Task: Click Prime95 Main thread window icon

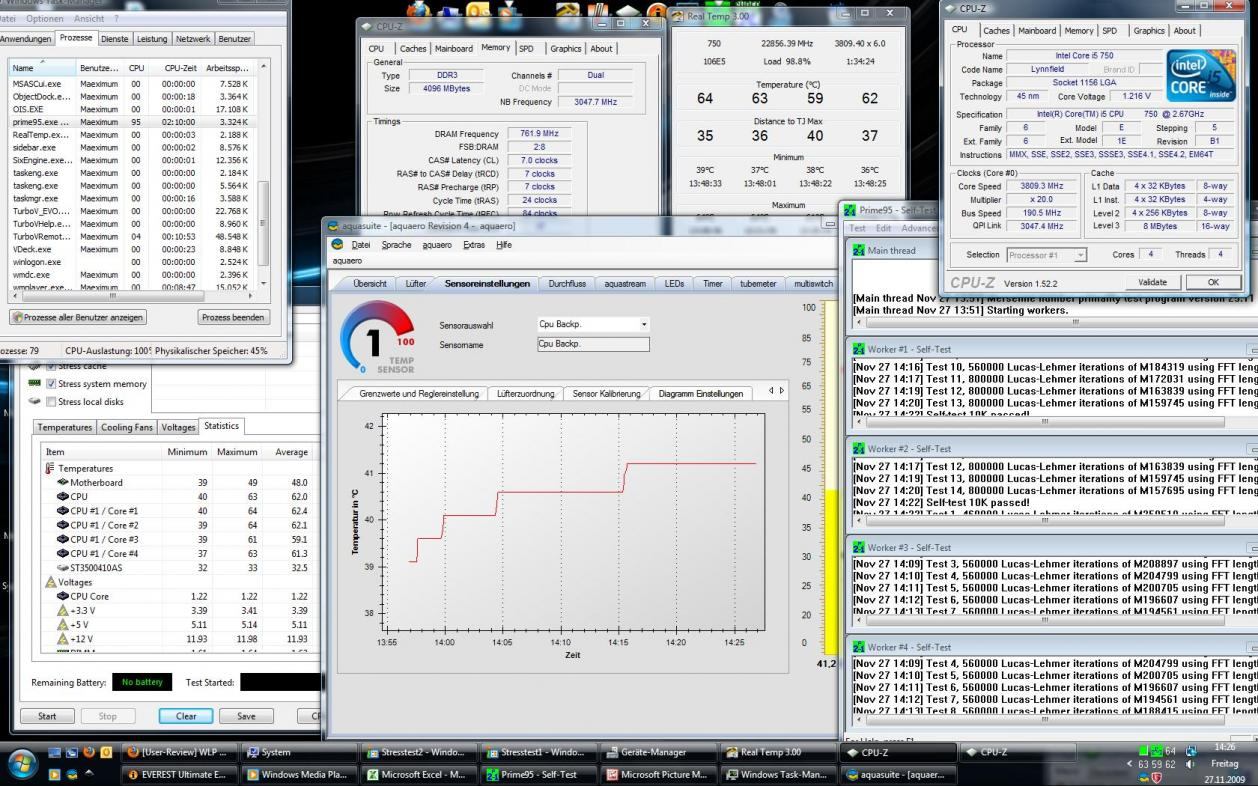Action: point(858,250)
